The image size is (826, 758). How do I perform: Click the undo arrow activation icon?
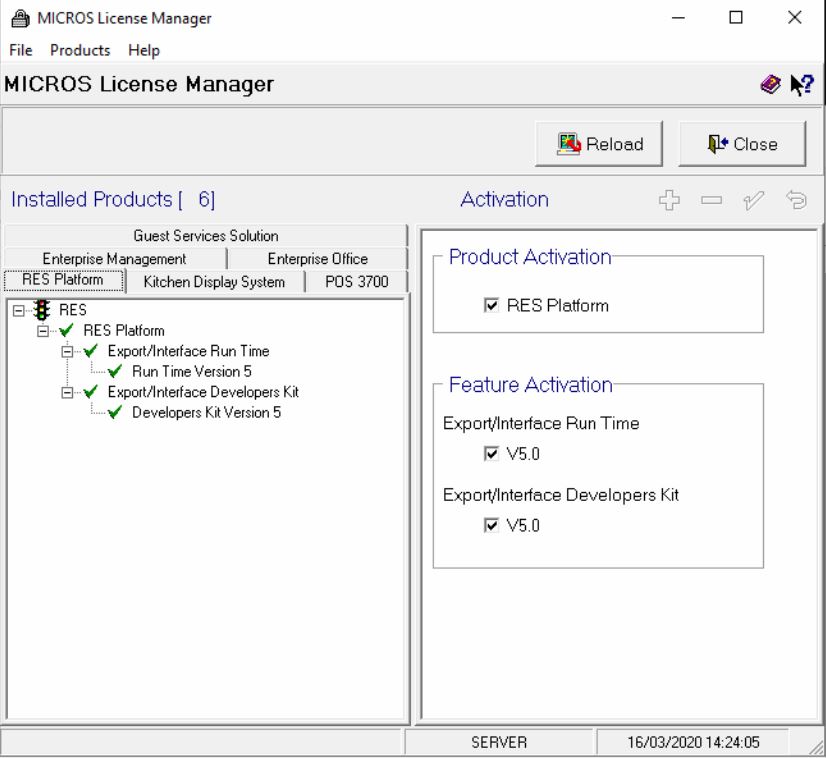[796, 200]
